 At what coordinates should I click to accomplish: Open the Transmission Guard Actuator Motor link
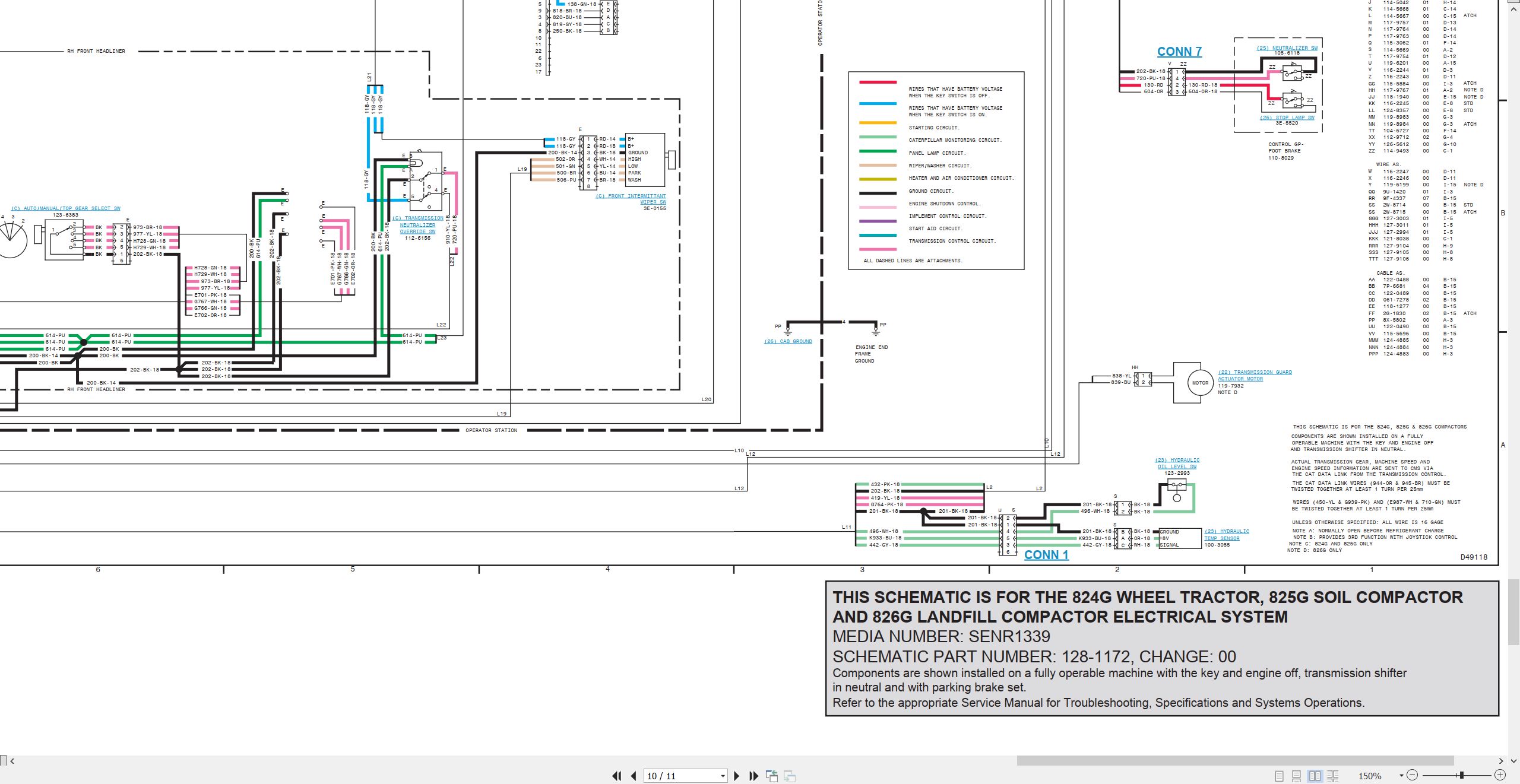pos(1255,375)
